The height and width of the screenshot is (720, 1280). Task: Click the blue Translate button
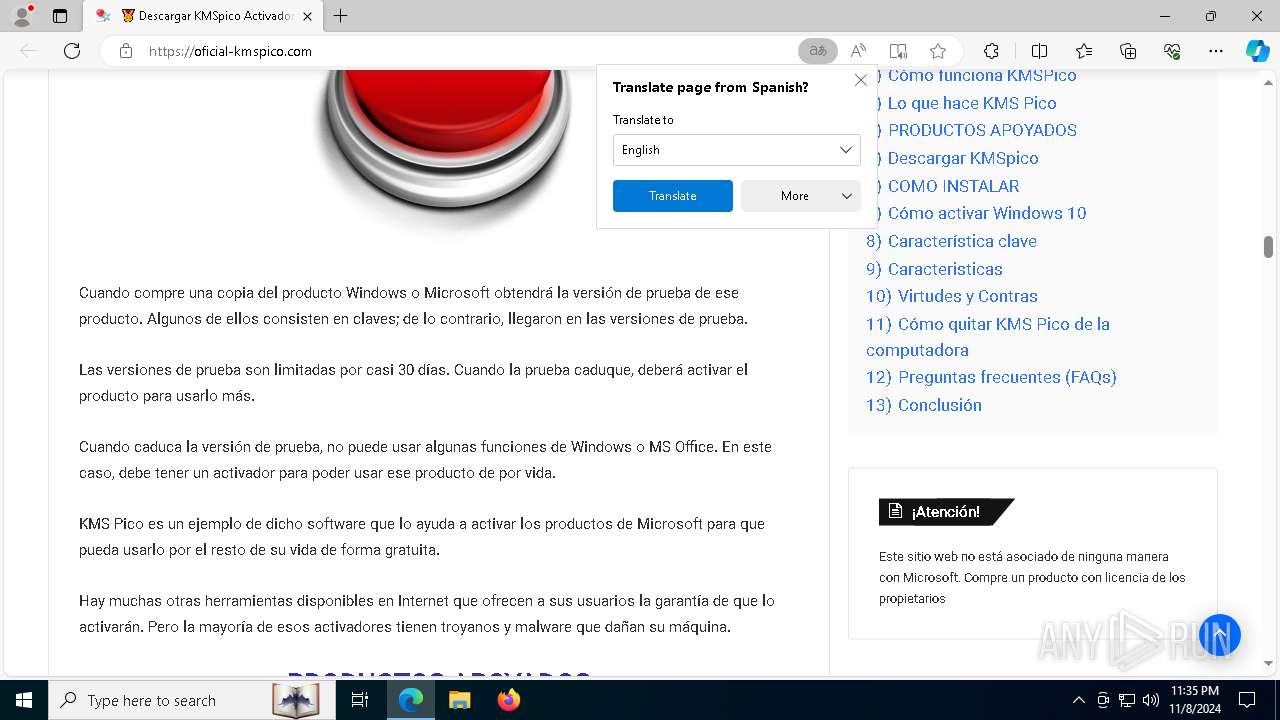click(672, 196)
